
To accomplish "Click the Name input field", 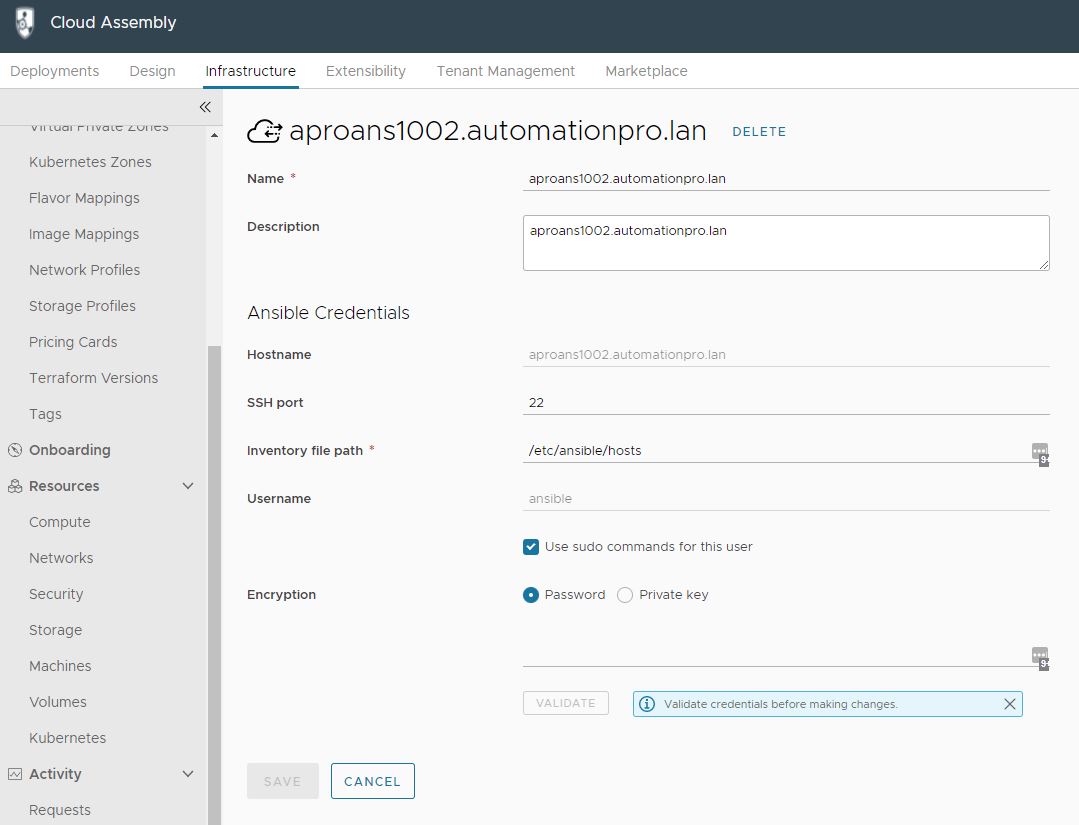I will [786, 179].
